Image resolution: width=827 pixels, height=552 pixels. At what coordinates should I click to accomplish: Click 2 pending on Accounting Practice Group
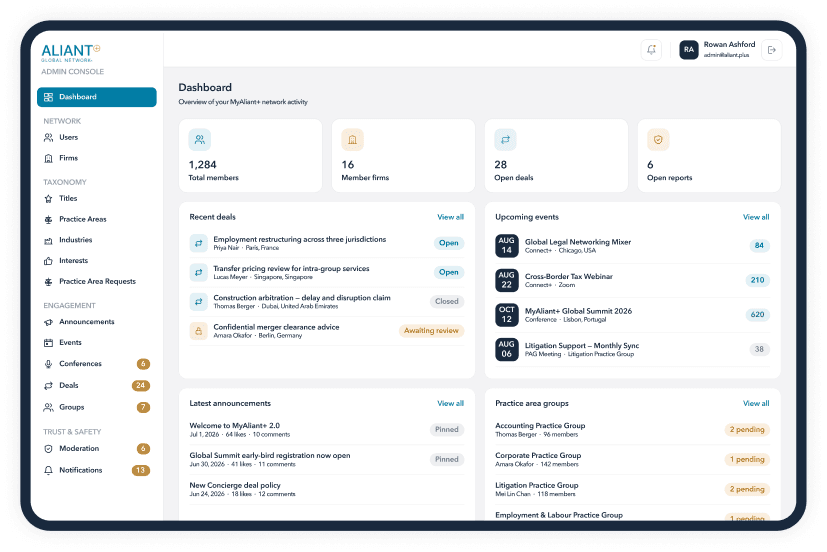pos(747,430)
